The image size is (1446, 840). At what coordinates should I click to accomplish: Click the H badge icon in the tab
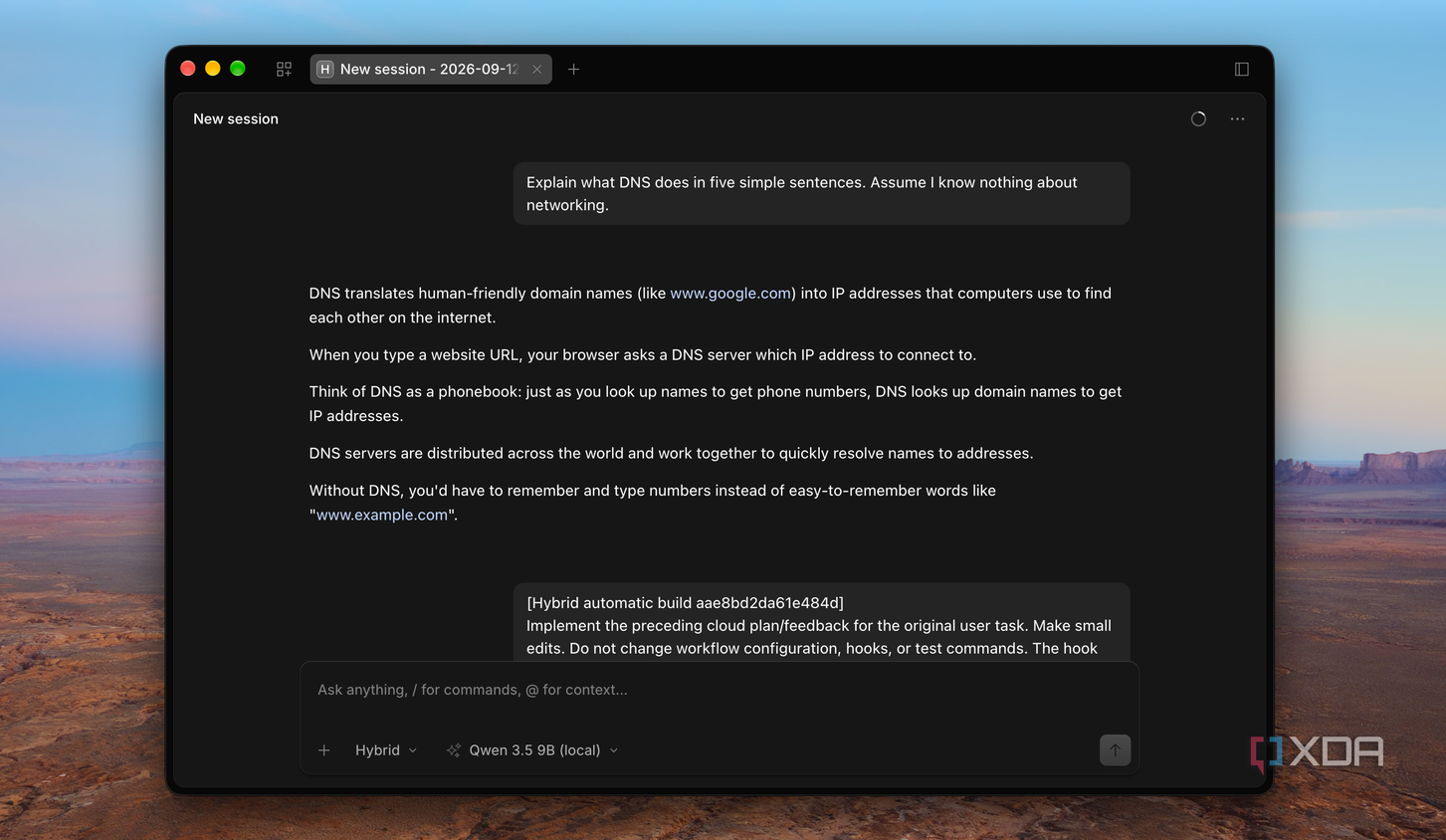pos(324,69)
